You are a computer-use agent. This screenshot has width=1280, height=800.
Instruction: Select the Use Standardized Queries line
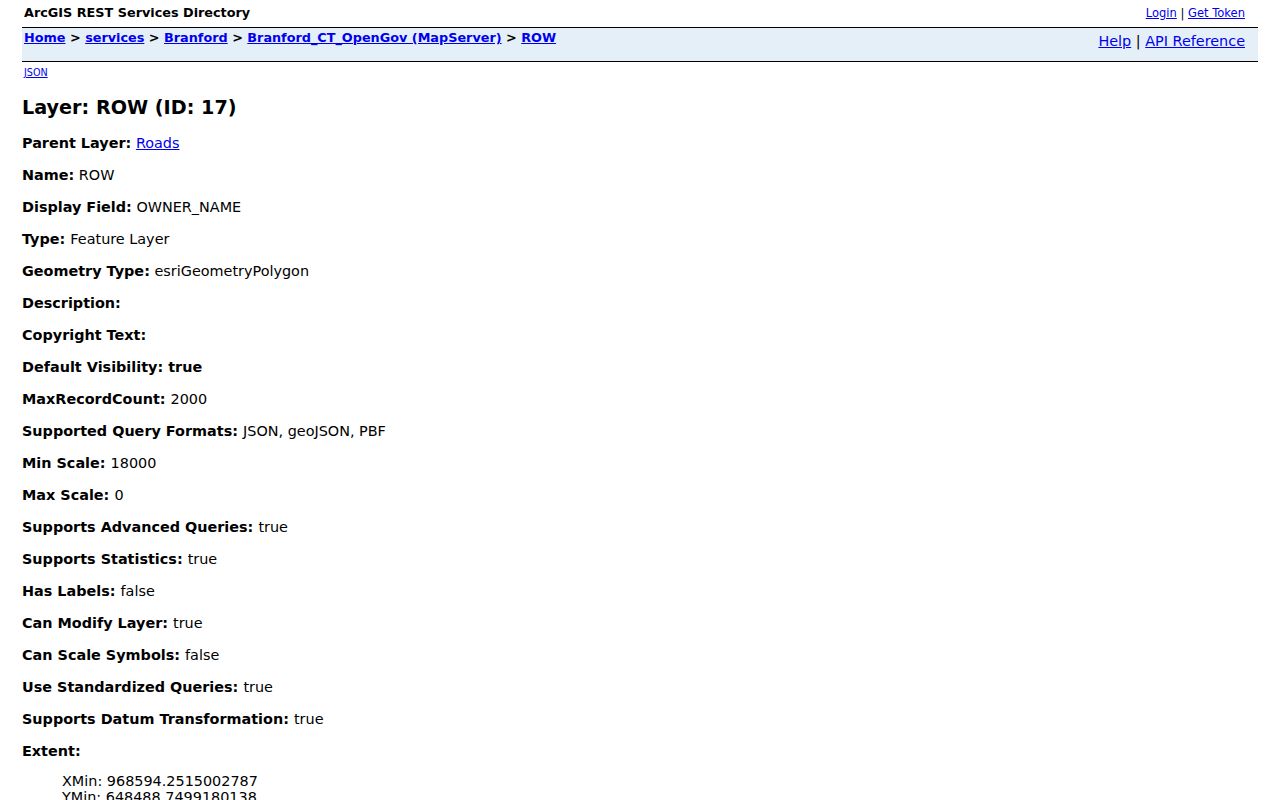(147, 687)
